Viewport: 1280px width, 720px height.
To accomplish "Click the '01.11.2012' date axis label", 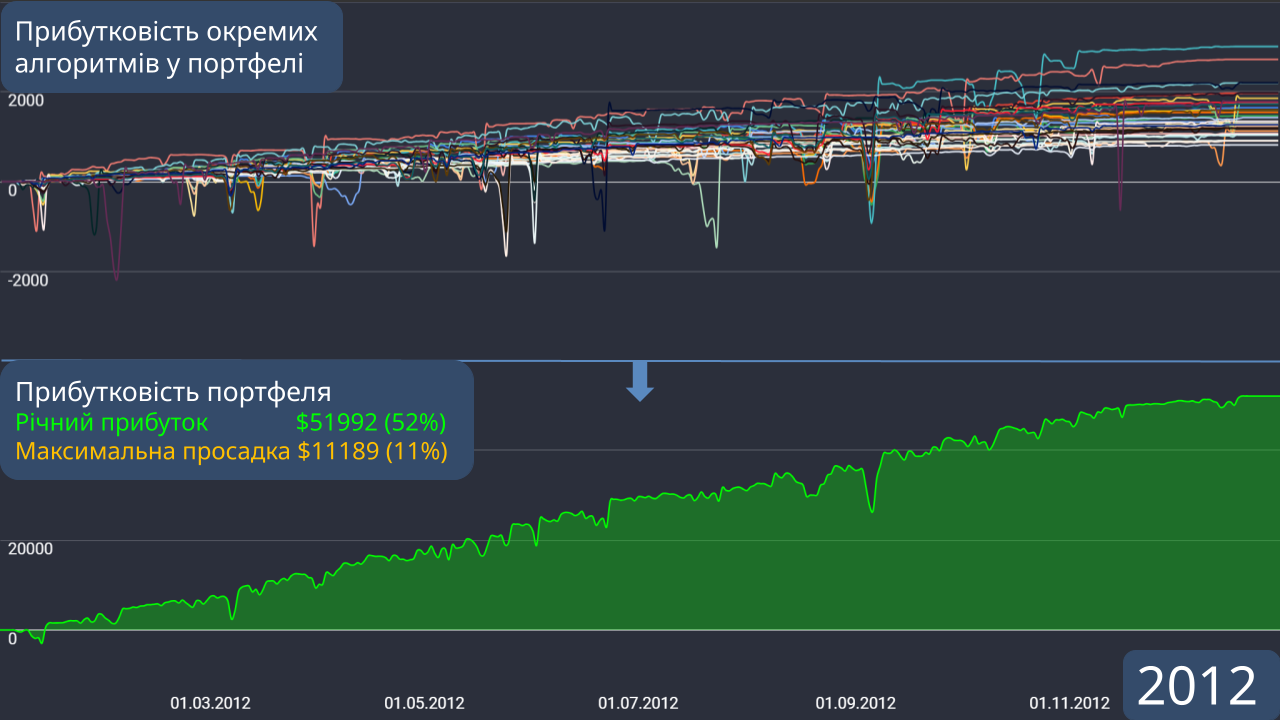I will (x=1069, y=703).
